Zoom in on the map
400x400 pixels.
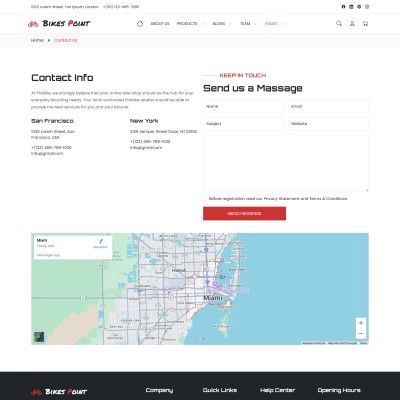click(x=361, y=323)
